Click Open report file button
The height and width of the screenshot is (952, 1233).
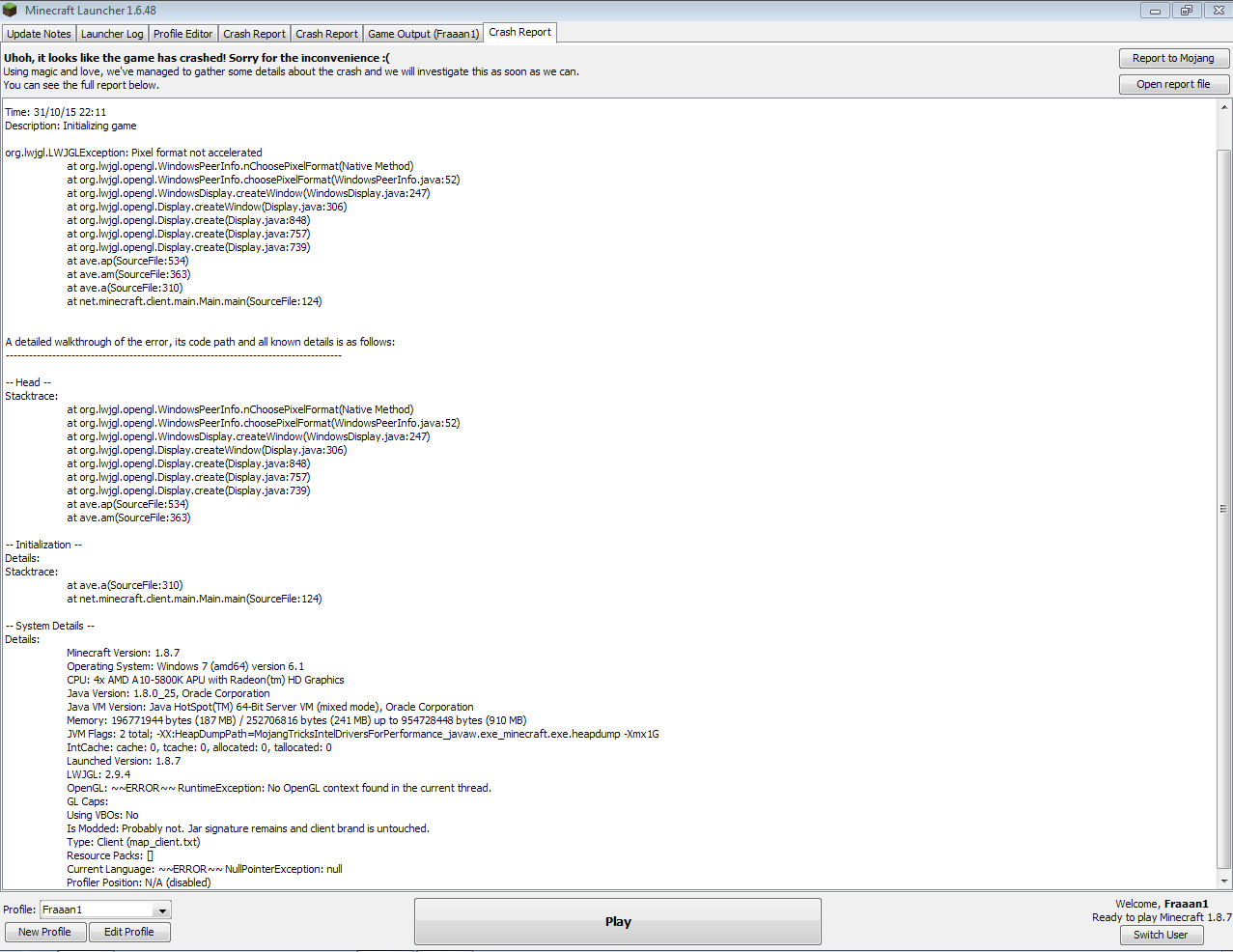(1174, 84)
